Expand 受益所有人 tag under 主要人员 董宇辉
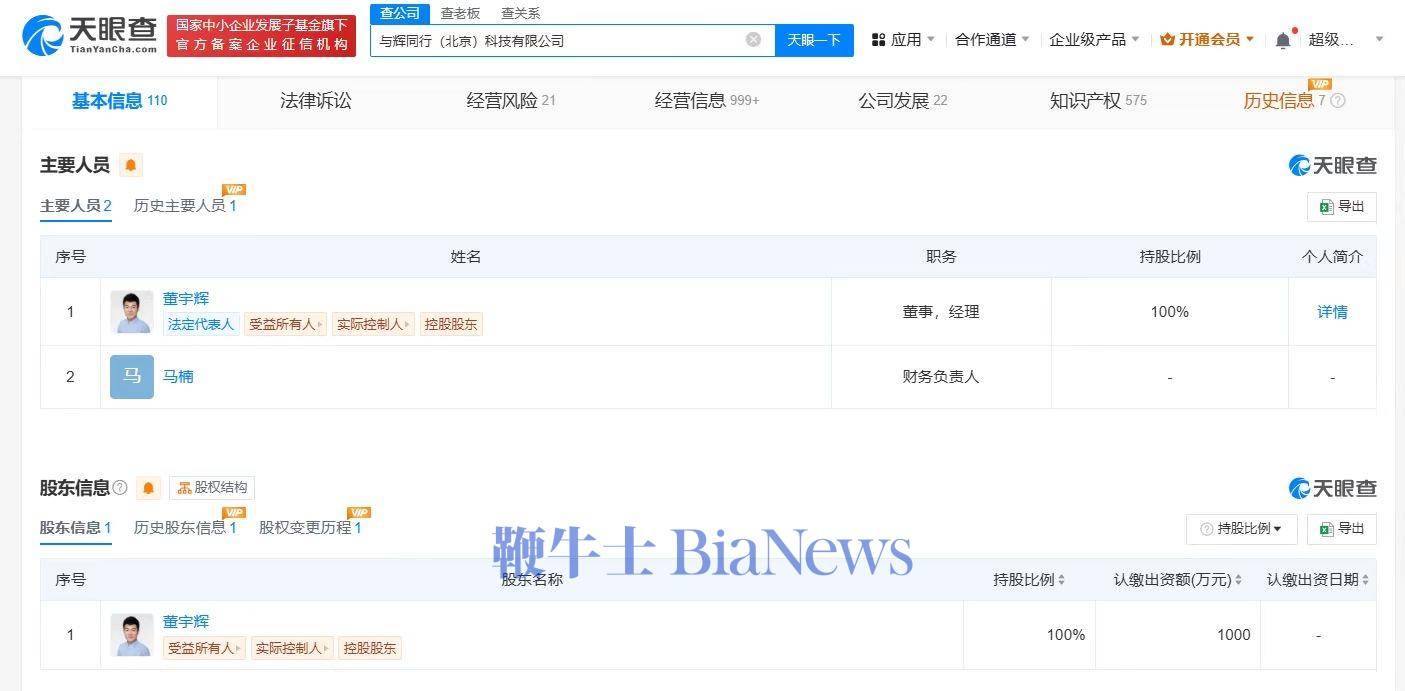The image size is (1405, 691). 285,324
